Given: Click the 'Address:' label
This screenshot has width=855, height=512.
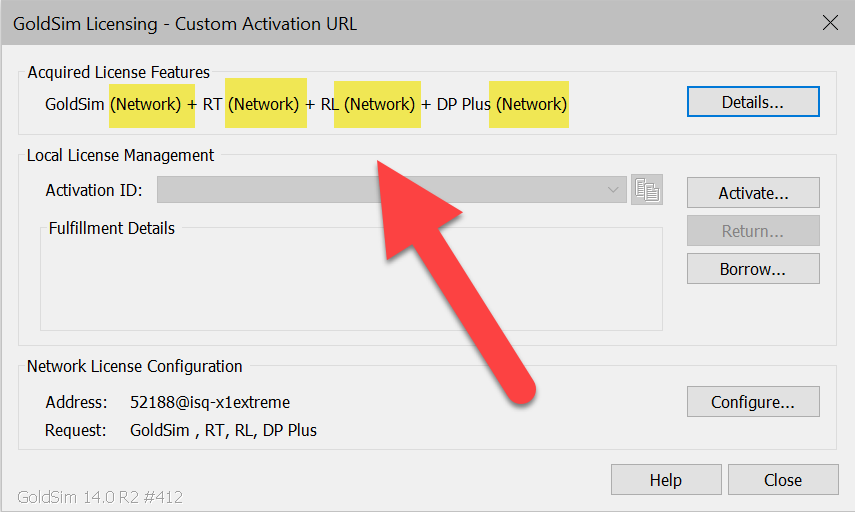Looking at the screenshot, I should (x=76, y=402).
